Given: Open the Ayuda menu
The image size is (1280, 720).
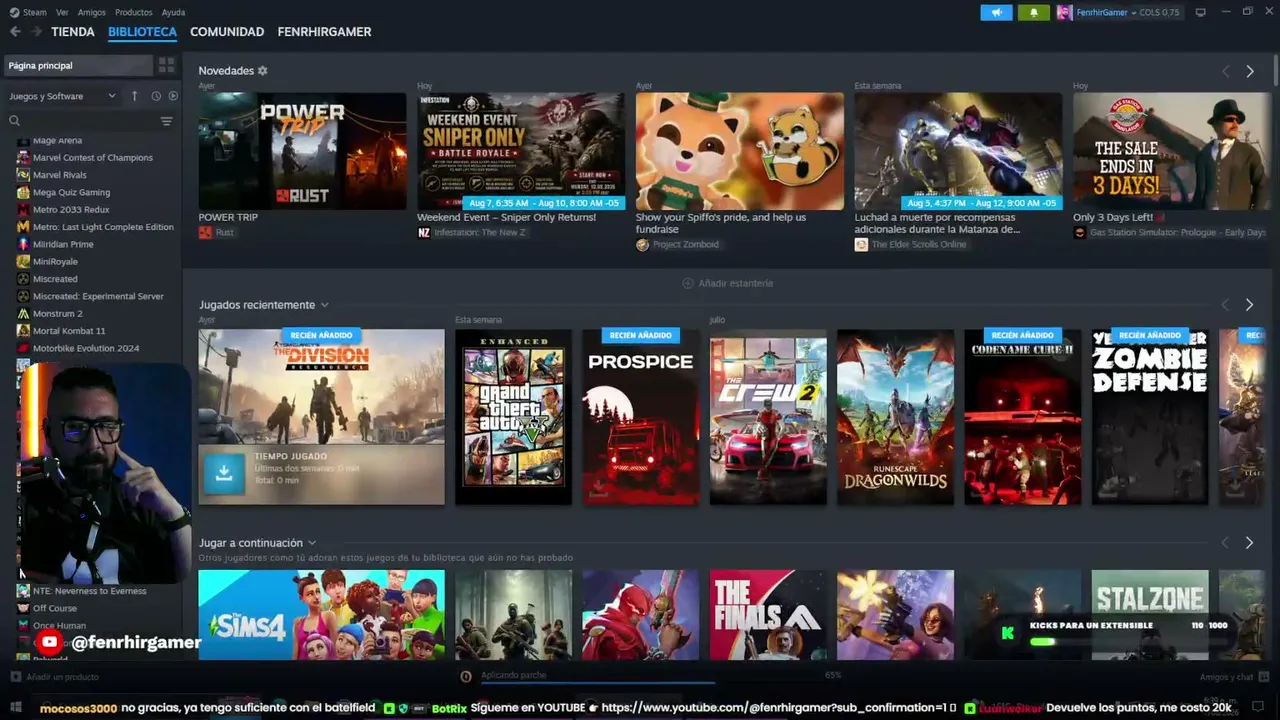Looking at the screenshot, I should tap(173, 12).
